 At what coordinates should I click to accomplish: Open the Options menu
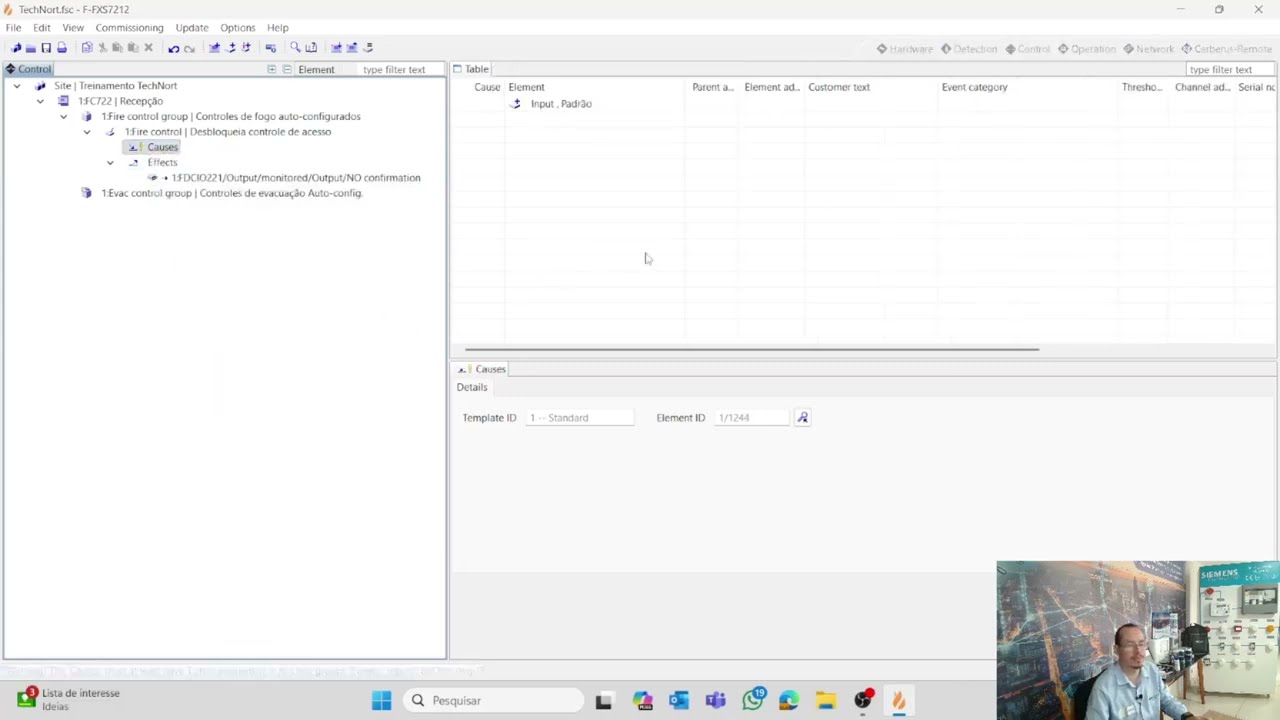coord(238,28)
